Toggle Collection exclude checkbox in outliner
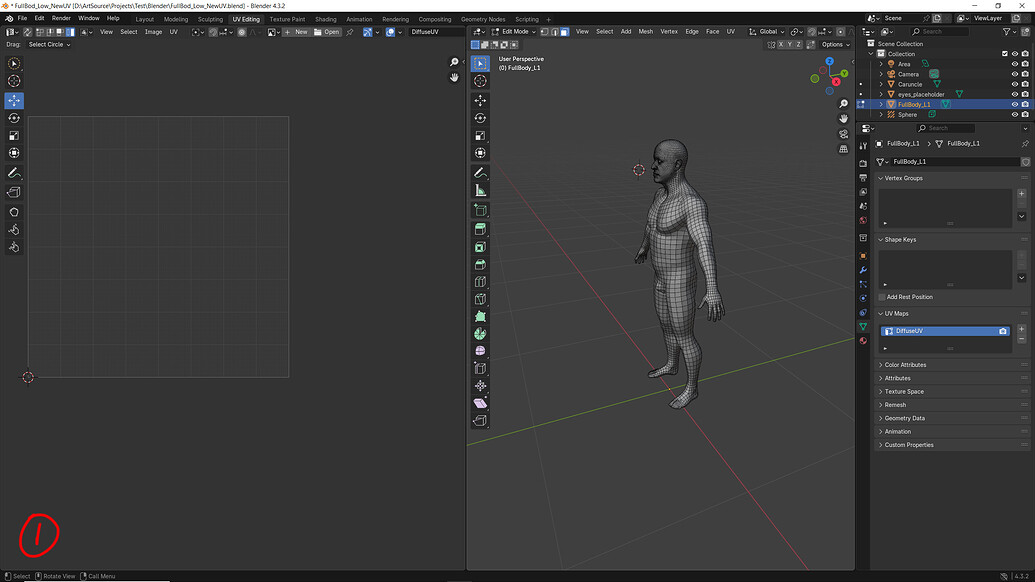The height and width of the screenshot is (582, 1035). tap(1005, 54)
